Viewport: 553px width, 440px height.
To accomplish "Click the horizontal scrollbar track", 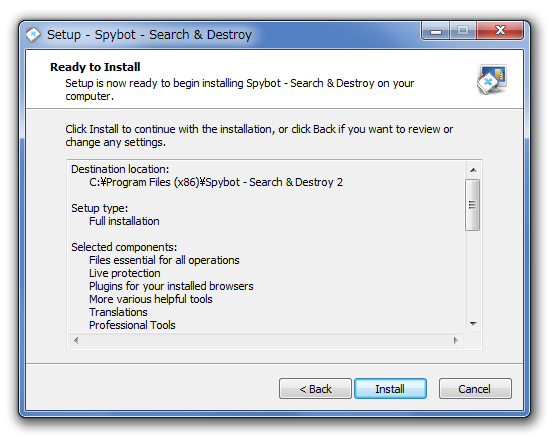I will [x=266, y=341].
